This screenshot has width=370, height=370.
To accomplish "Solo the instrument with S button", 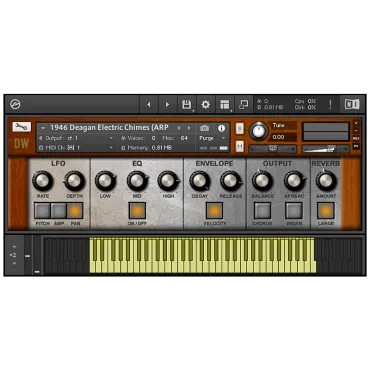I will click(x=239, y=128).
